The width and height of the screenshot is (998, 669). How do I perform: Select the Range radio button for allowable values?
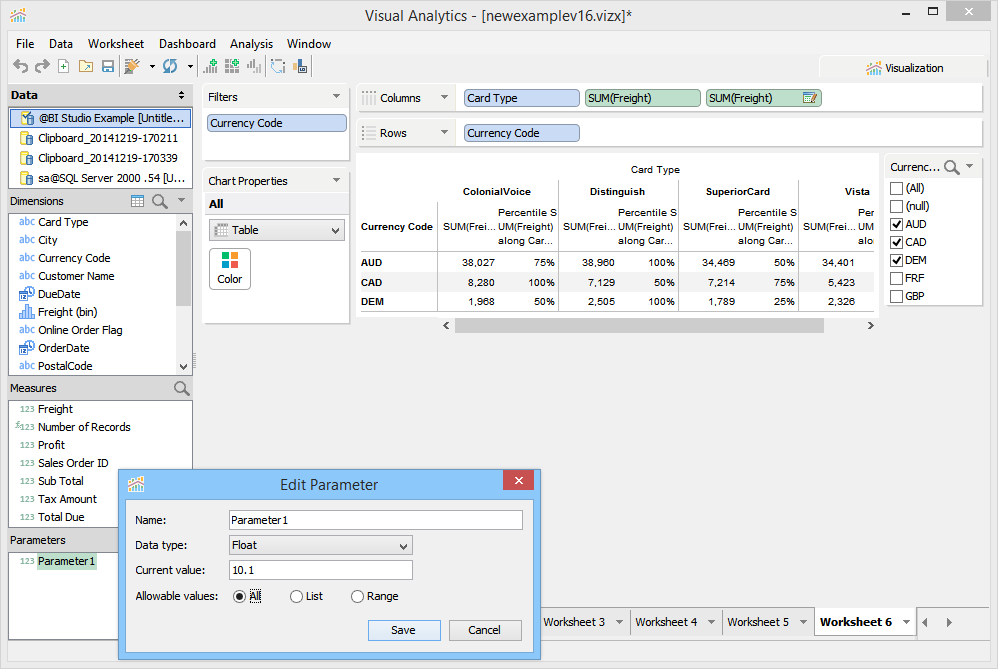(357, 596)
